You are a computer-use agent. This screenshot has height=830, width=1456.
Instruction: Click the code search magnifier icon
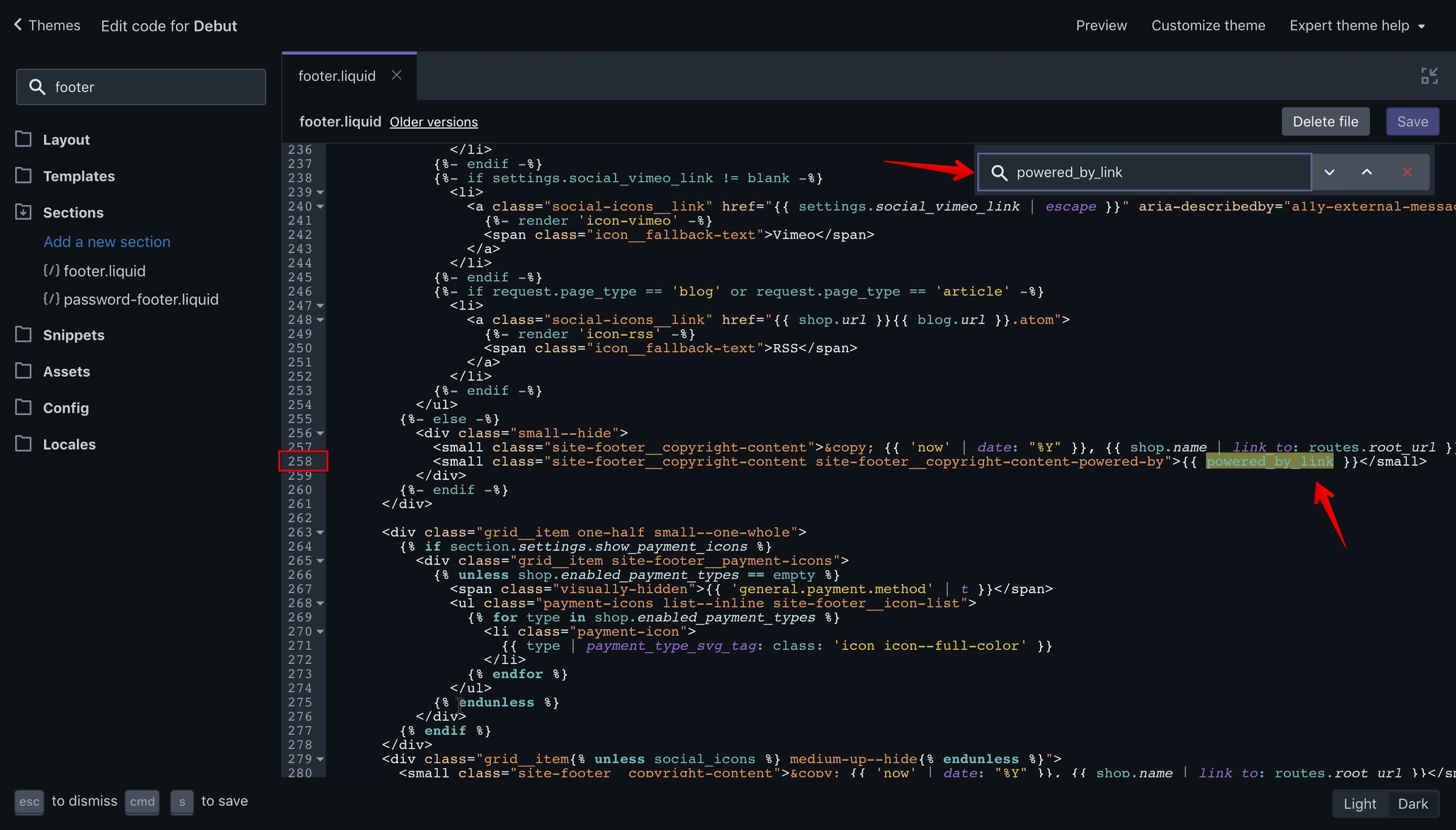pyautogui.click(x=999, y=172)
